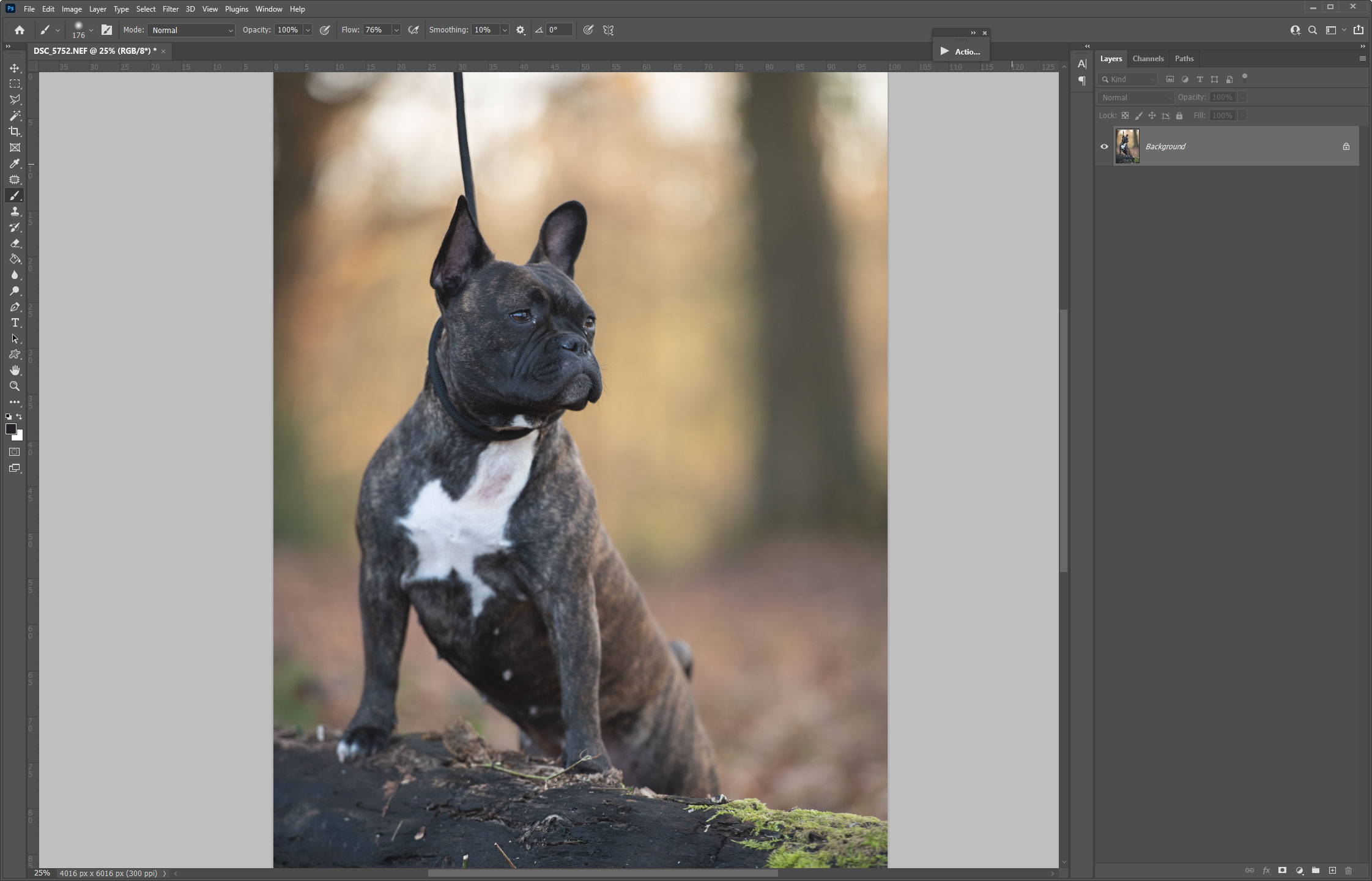Expand the brush Opacity dropdown arrow
The width and height of the screenshot is (1372, 881).
coord(308,30)
